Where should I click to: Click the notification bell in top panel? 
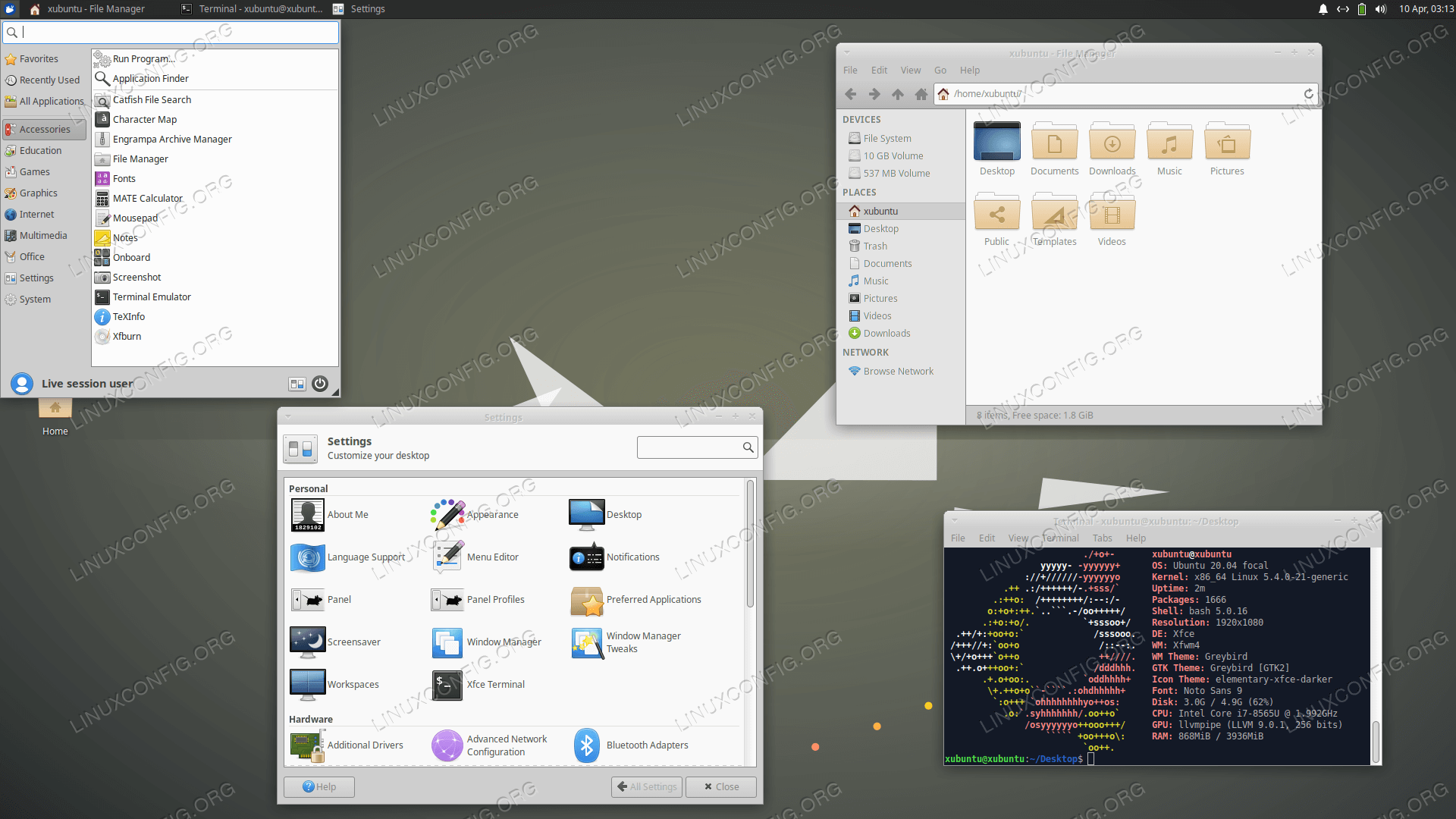[1323, 9]
